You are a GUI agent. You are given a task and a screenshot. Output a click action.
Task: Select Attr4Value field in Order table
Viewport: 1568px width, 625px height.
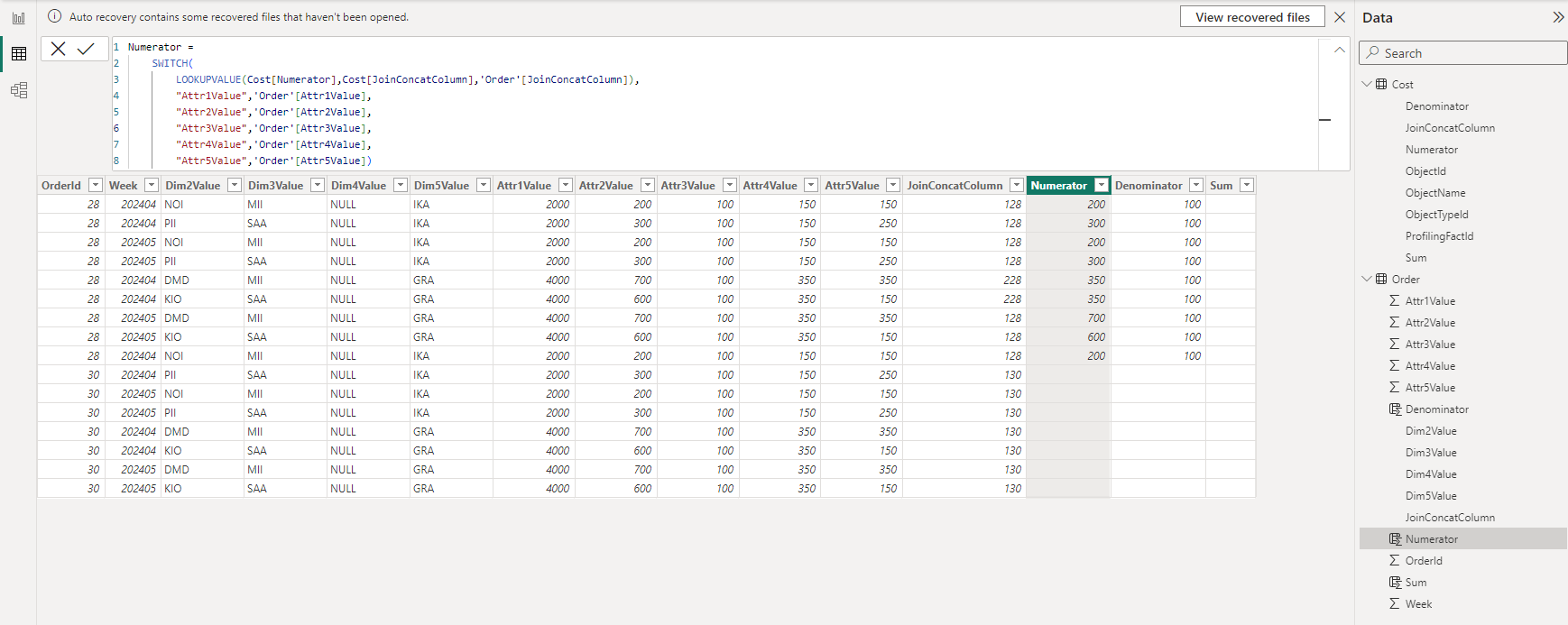pyautogui.click(x=1430, y=366)
